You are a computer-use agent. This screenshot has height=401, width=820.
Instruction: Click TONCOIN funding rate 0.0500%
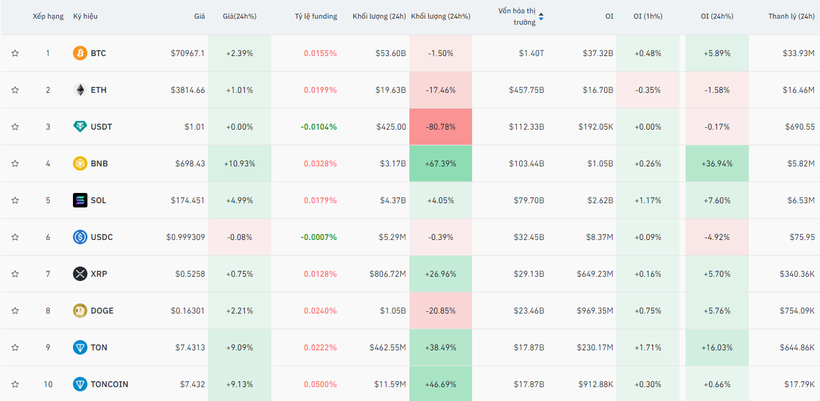coord(320,384)
